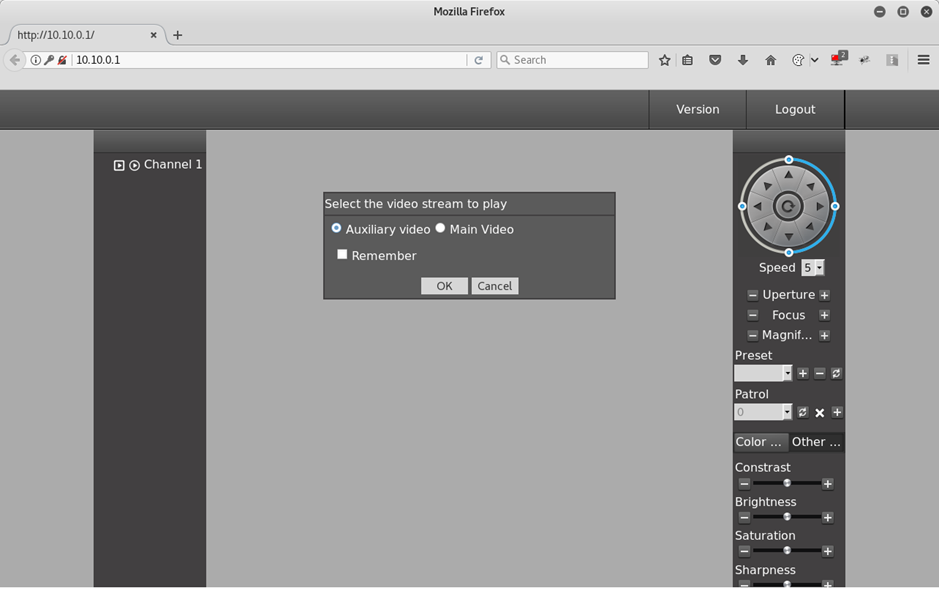Increase Saturation with the plus button
Viewport: 939px width, 599px height.
(x=828, y=551)
